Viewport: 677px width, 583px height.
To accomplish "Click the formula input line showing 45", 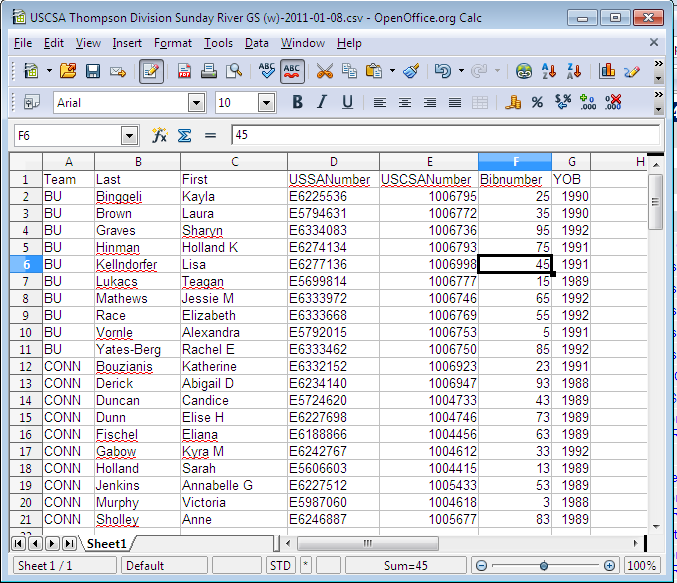I will [446, 135].
